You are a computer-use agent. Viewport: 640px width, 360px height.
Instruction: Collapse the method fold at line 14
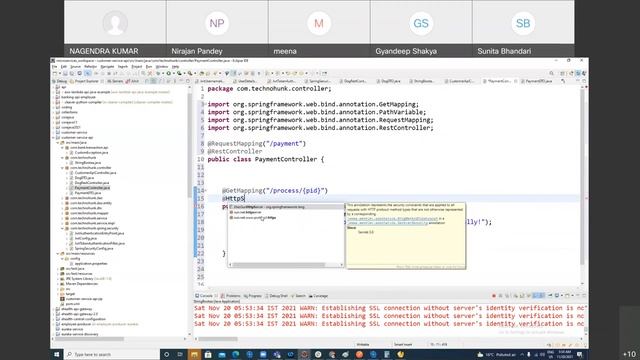pyautogui.click(x=205, y=191)
